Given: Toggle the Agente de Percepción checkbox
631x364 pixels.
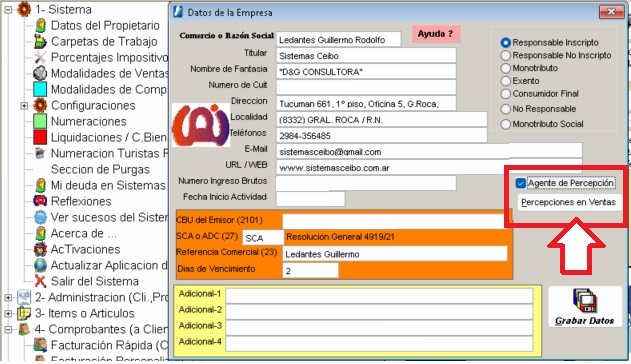Looking at the screenshot, I should point(521,183).
